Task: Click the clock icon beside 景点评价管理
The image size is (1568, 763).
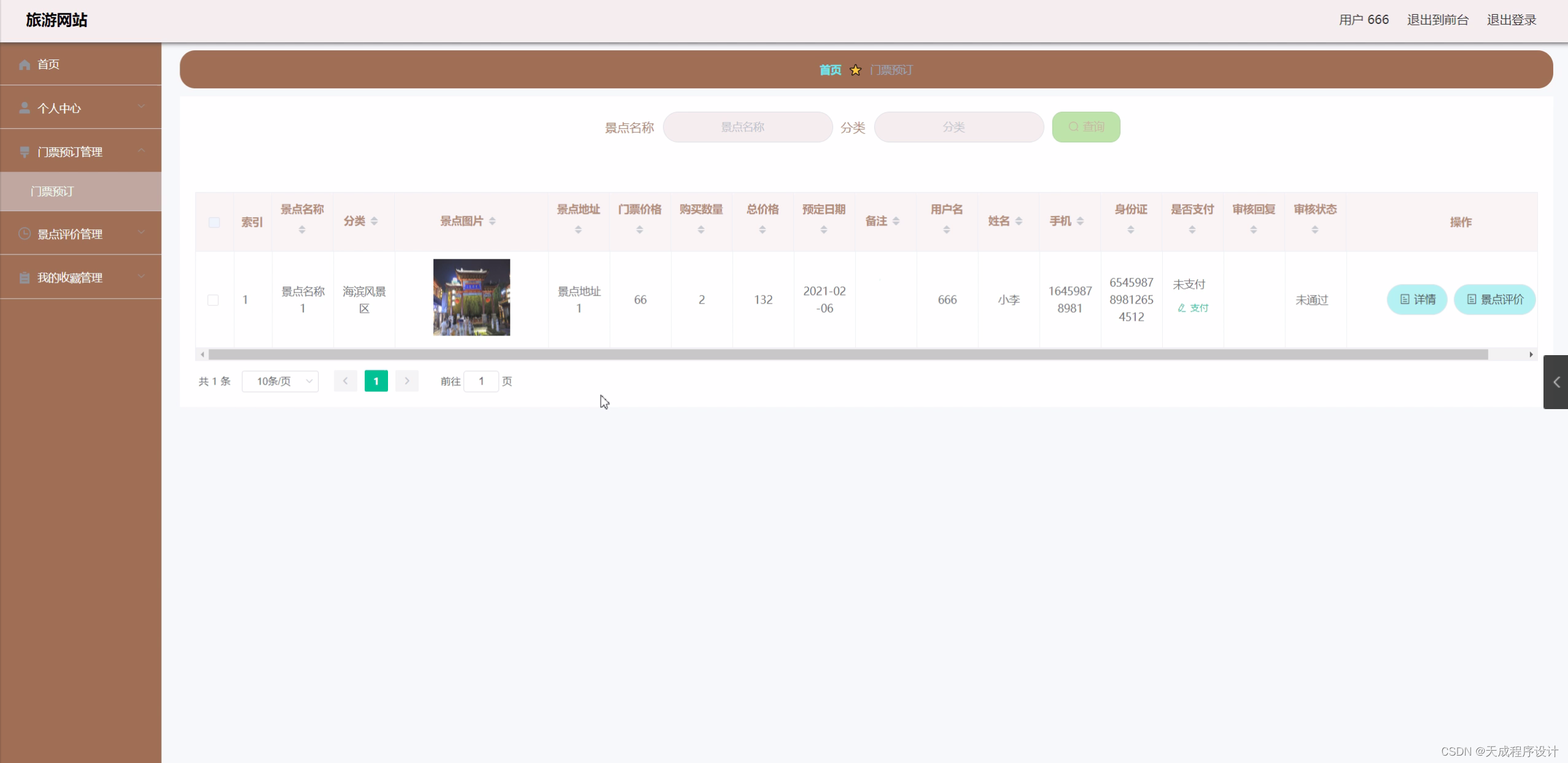Action: pos(25,234)
